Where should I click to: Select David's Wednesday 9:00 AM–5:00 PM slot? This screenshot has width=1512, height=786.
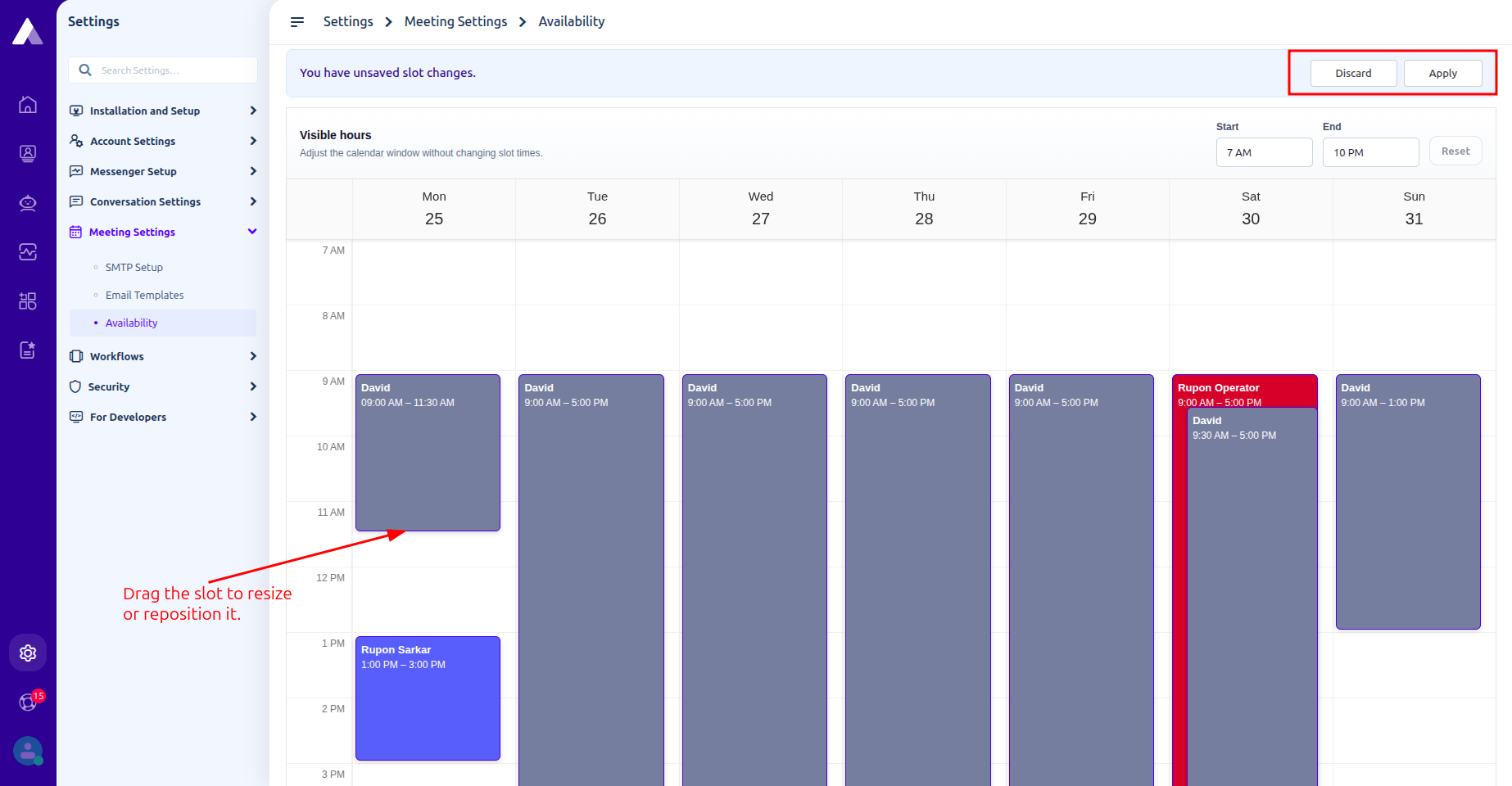coord(754,580)
